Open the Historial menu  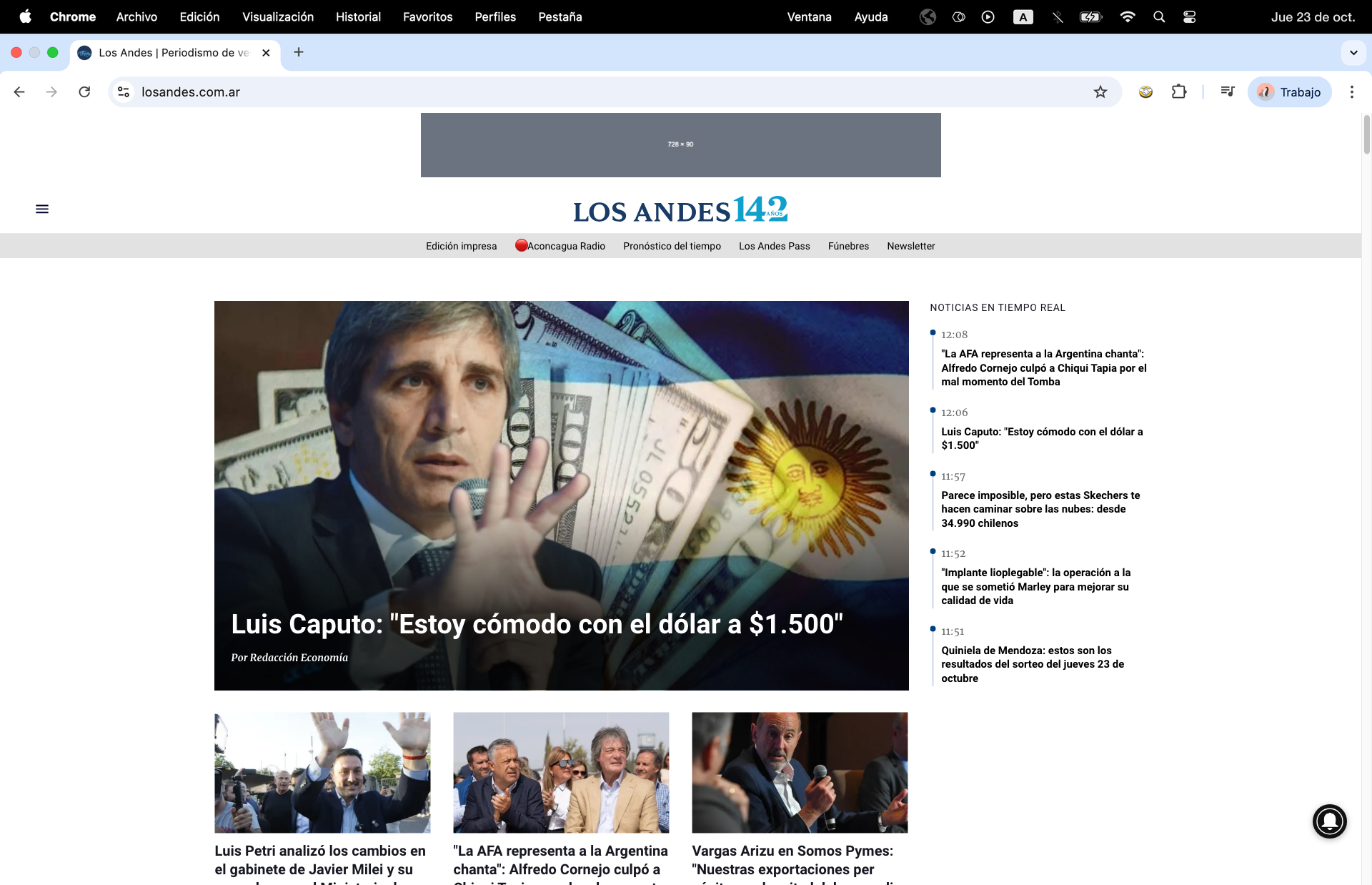(358, 17)
